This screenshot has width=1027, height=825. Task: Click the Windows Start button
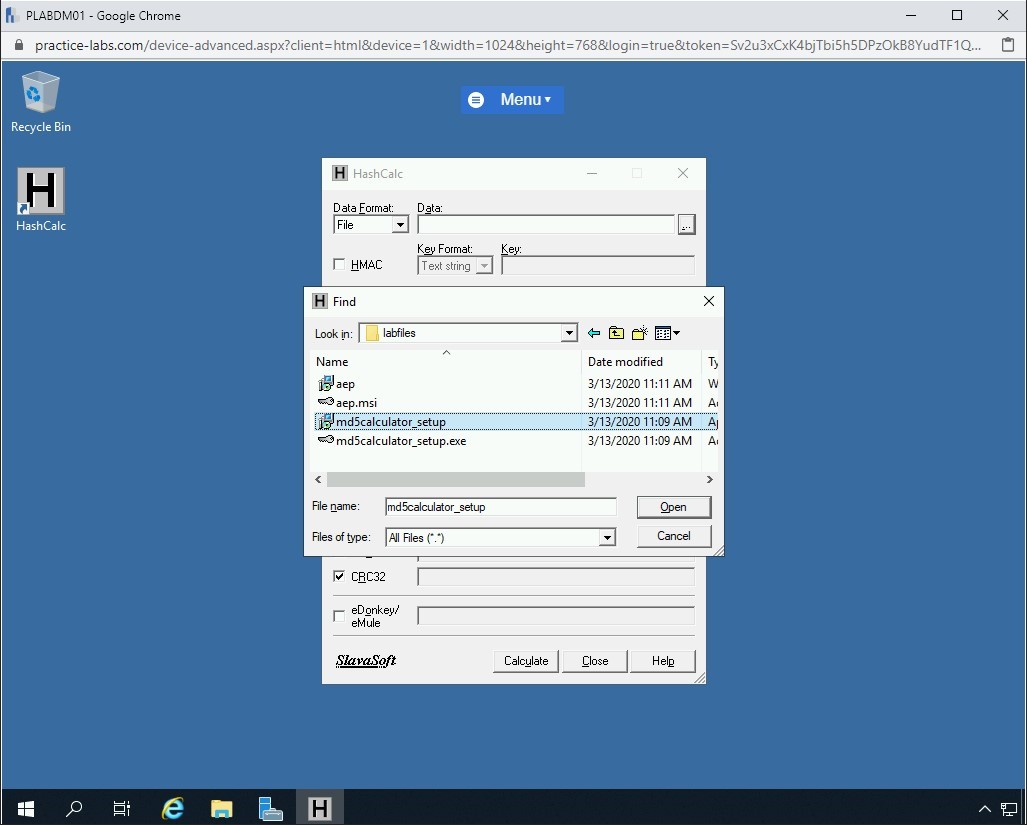coord(25,808)
